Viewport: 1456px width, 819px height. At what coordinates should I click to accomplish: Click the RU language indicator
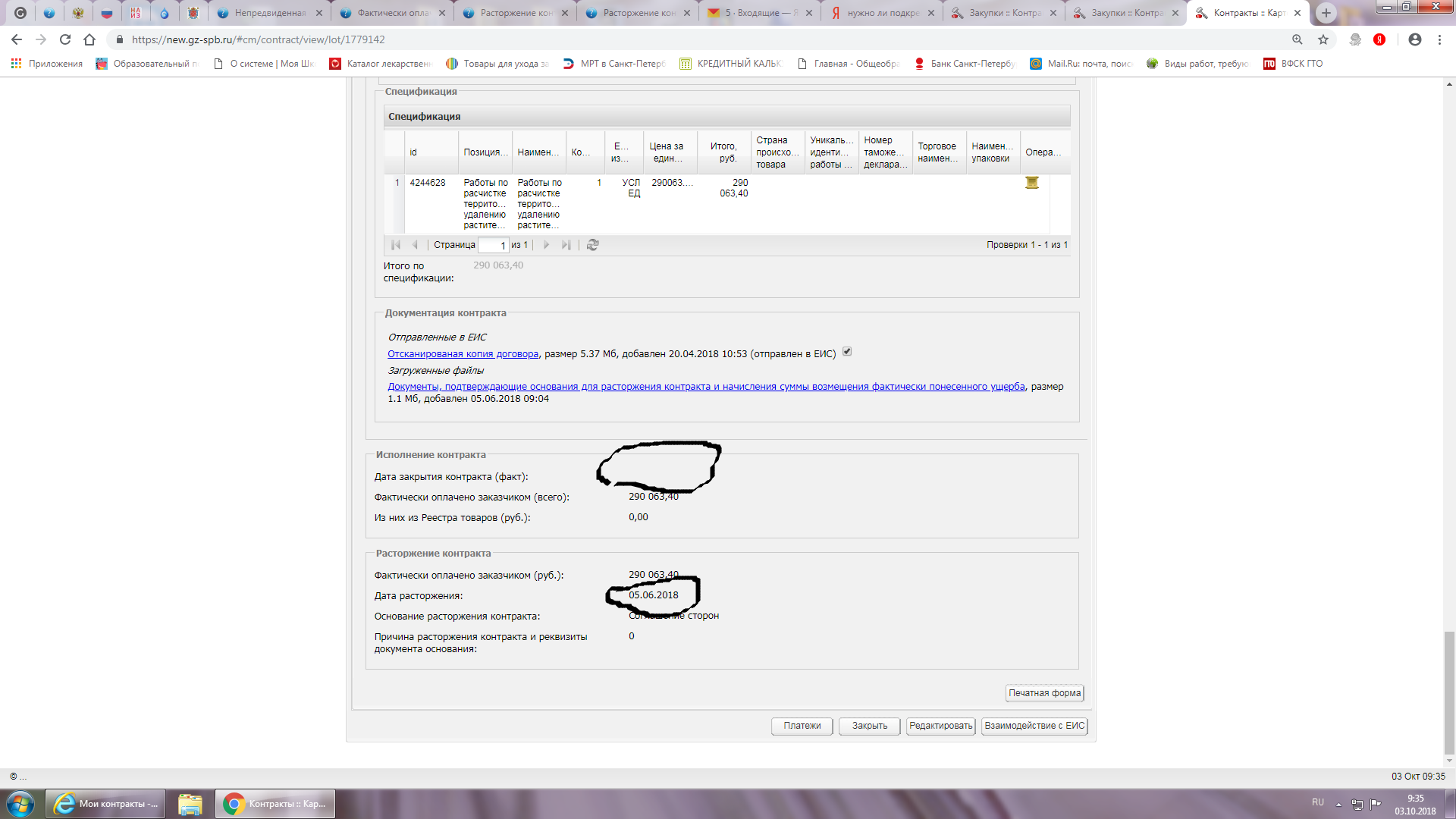tap(1318, 802)
